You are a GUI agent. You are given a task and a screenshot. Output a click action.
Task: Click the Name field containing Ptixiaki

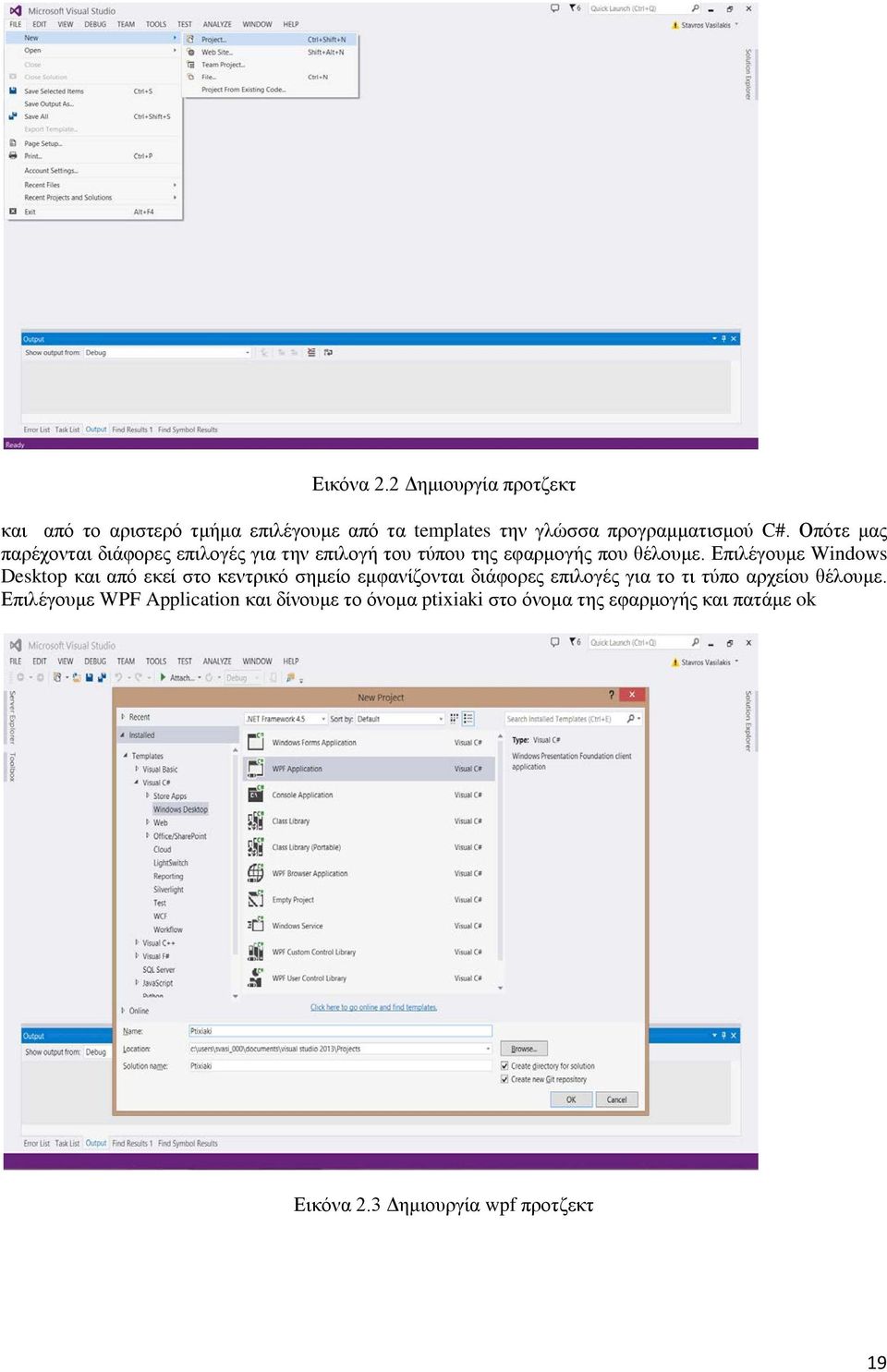click(x=340, y=1031)
